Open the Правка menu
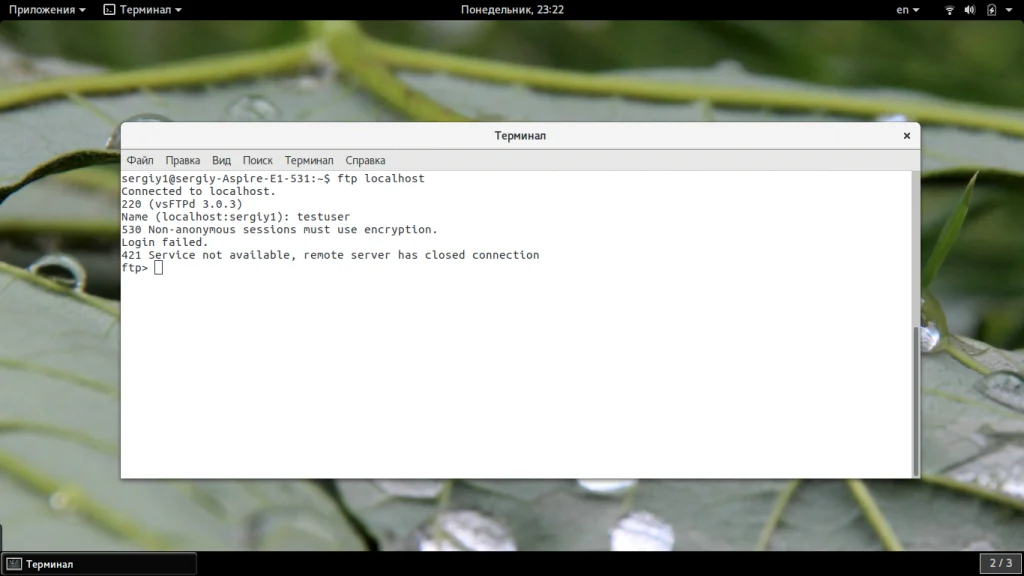Viewport: 1024px width, 576px height. click(x=182, y=160)
